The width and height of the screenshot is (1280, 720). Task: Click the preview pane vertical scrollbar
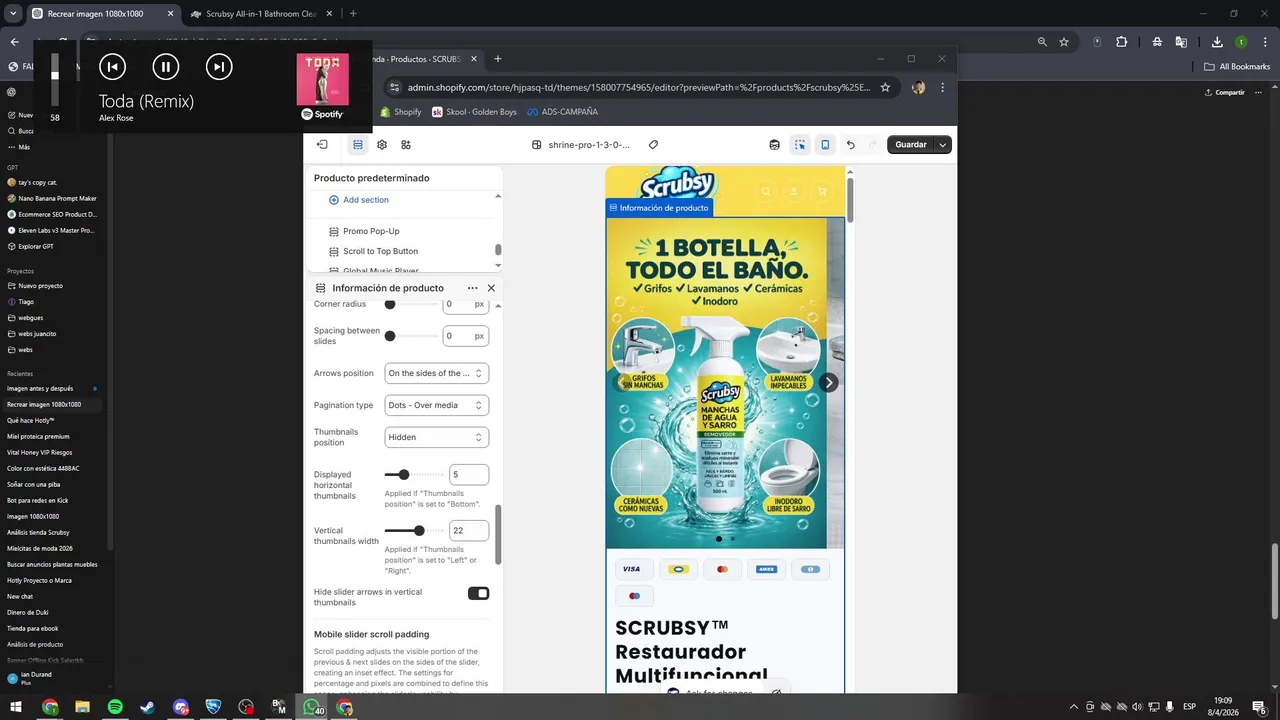850,198
